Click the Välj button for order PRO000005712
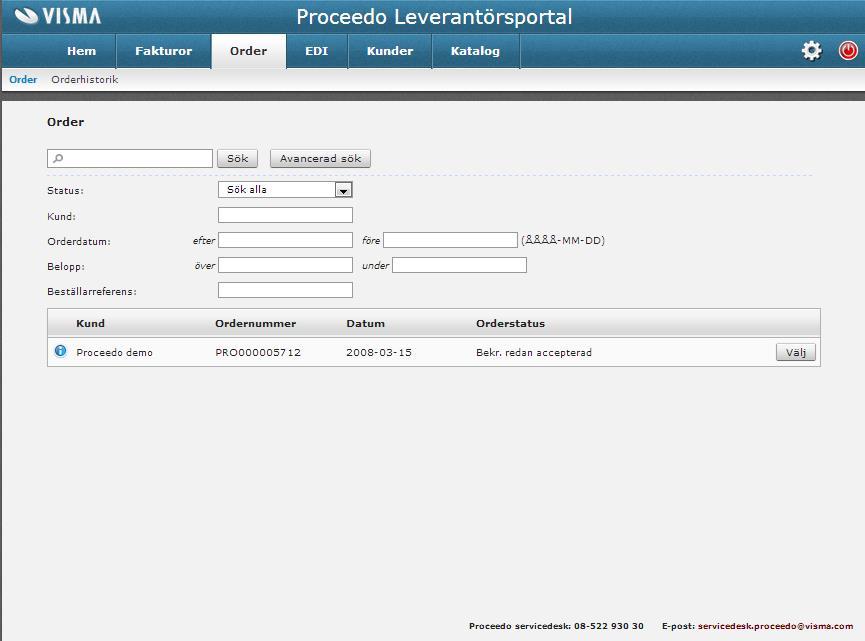865x641 pixels. click(x=795, y=352)
